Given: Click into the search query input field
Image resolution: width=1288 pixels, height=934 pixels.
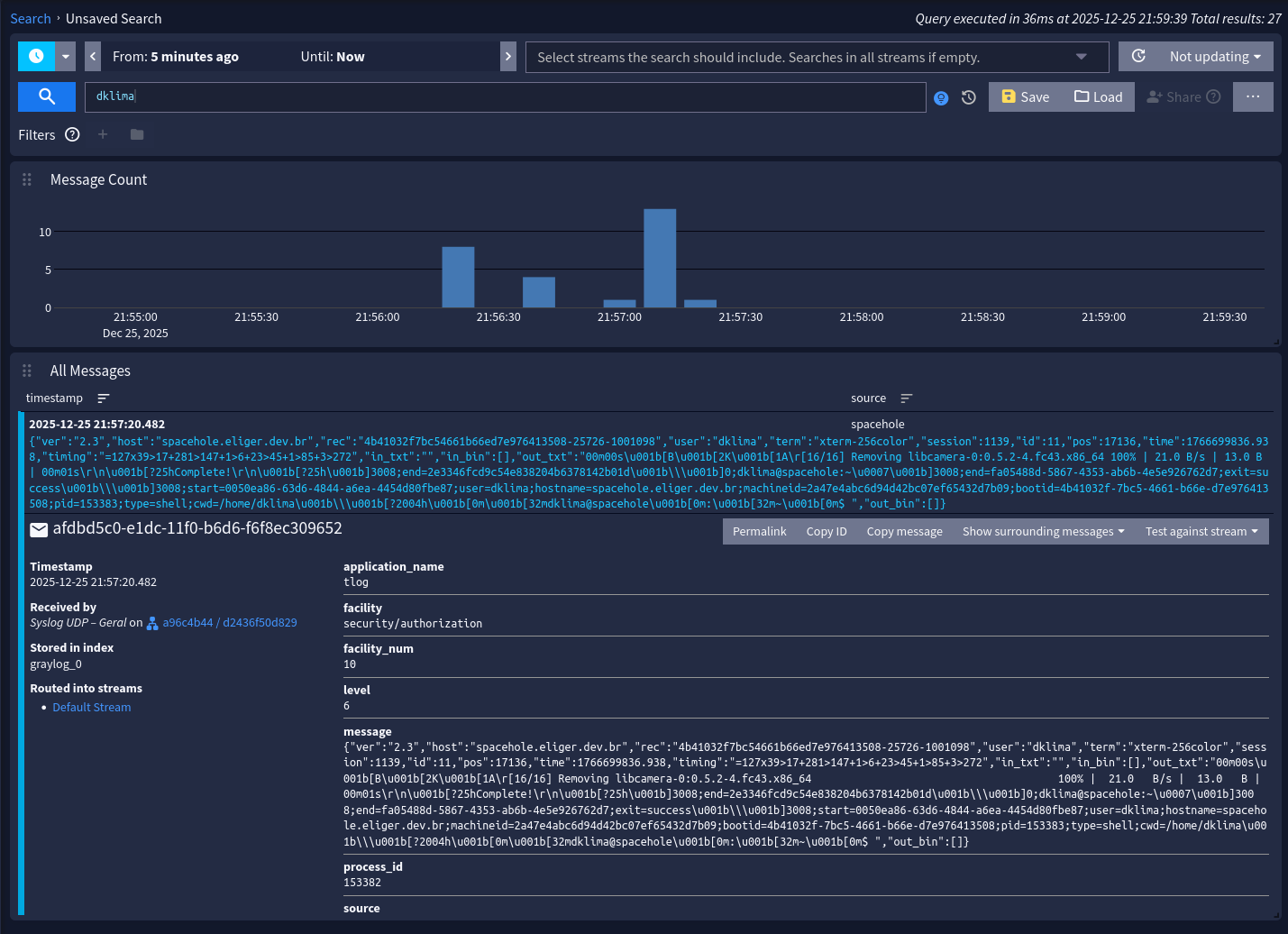Looking at the screenshot, I should point(505,96).
